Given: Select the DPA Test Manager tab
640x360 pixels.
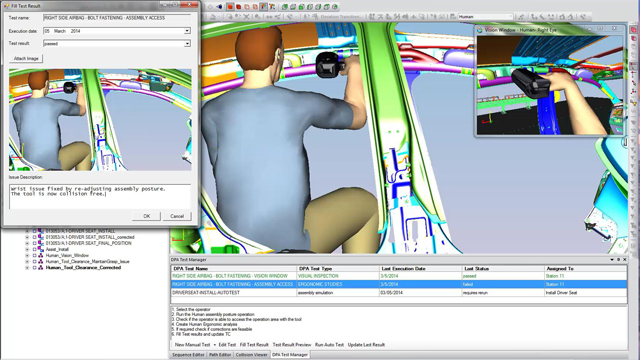Looking at the screenshot, I should point(290,355).
